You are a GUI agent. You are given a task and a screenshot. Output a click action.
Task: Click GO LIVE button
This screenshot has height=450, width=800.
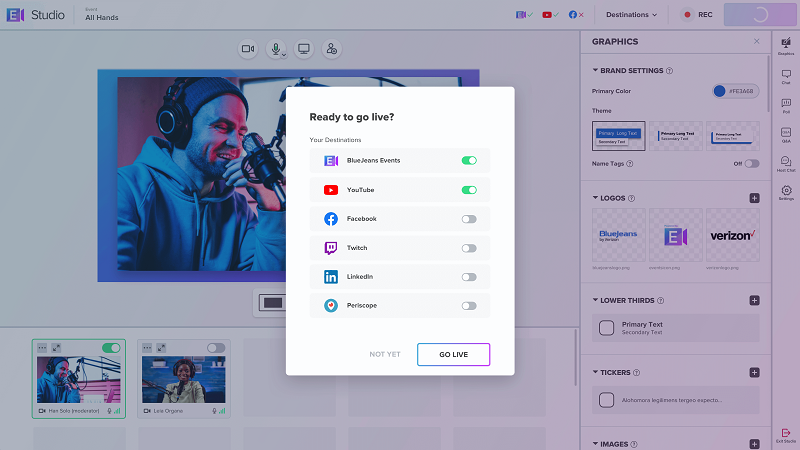pyautogui.click(x=454, y=355)
